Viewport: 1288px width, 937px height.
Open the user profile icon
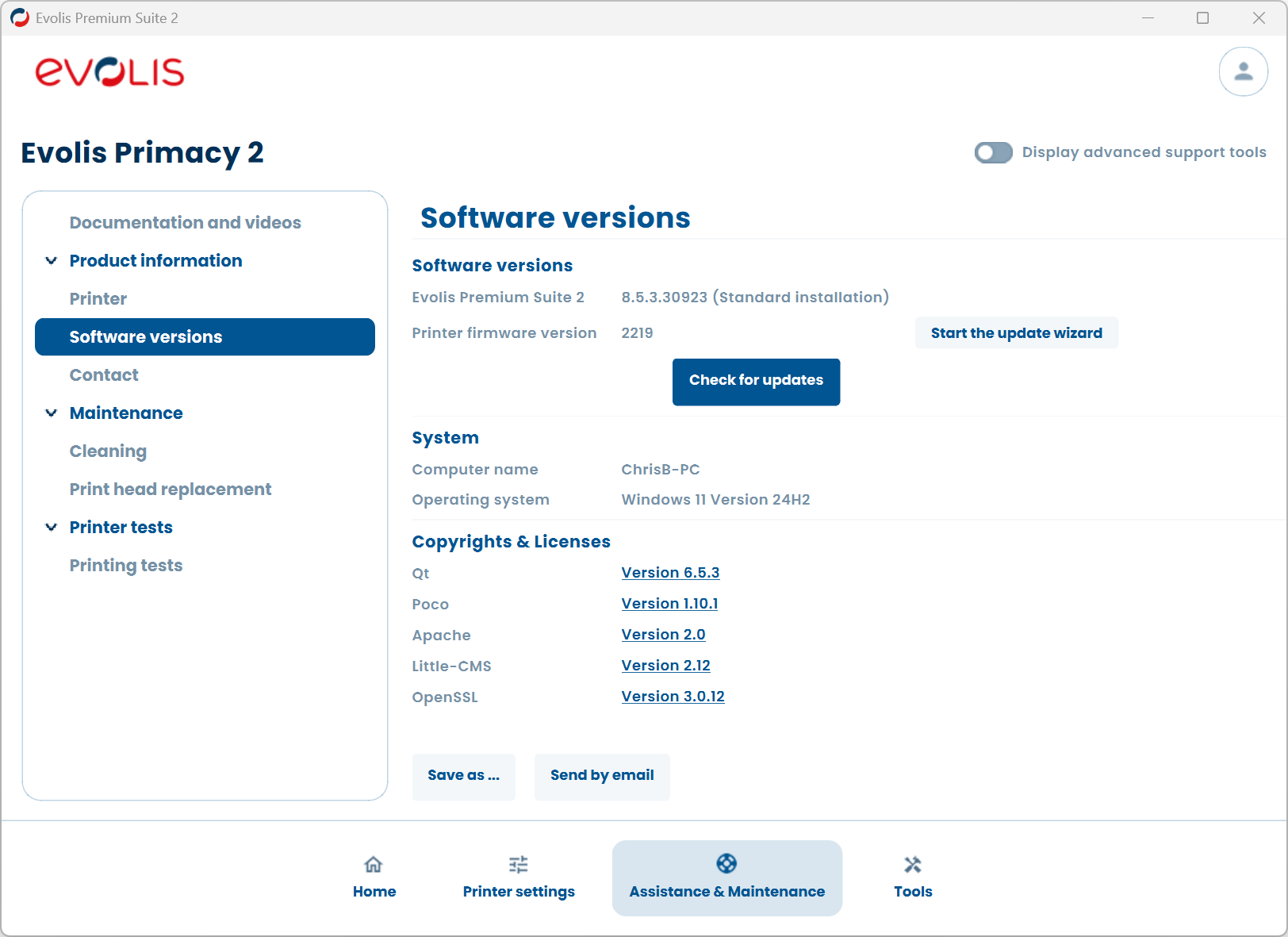click(1243, 71)
